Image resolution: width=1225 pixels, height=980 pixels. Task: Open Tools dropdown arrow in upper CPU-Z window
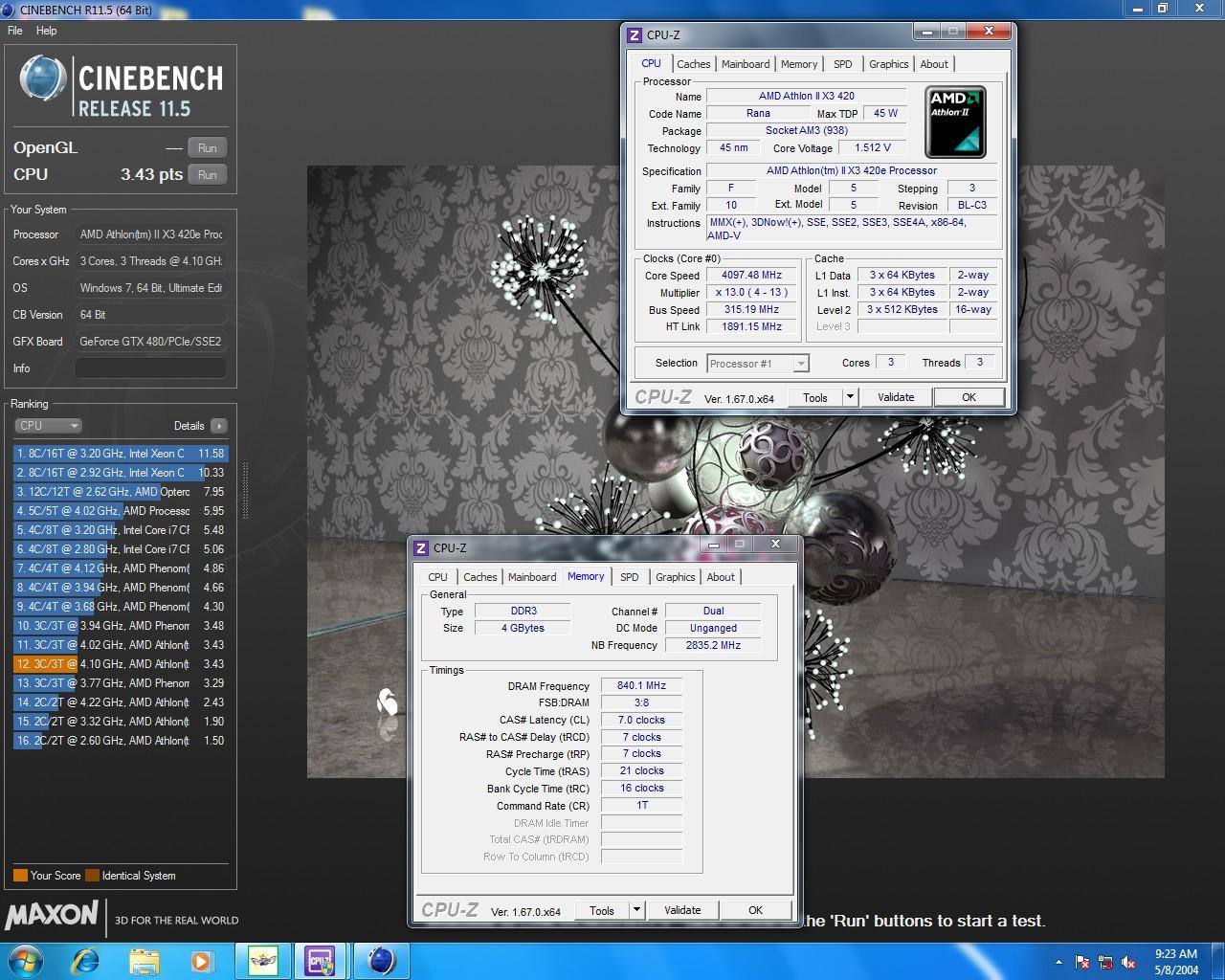pyautogui.click(x=850, y=397)
